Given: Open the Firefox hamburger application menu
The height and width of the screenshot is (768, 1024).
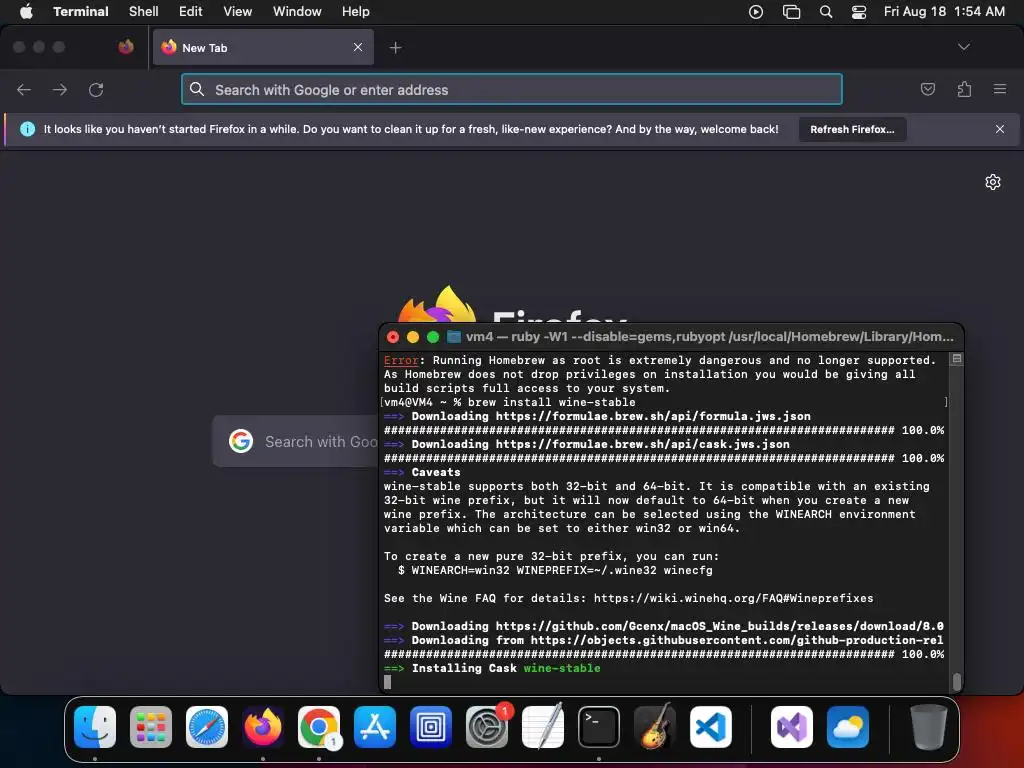Looking at the screenshot, I should (1000, 89).
